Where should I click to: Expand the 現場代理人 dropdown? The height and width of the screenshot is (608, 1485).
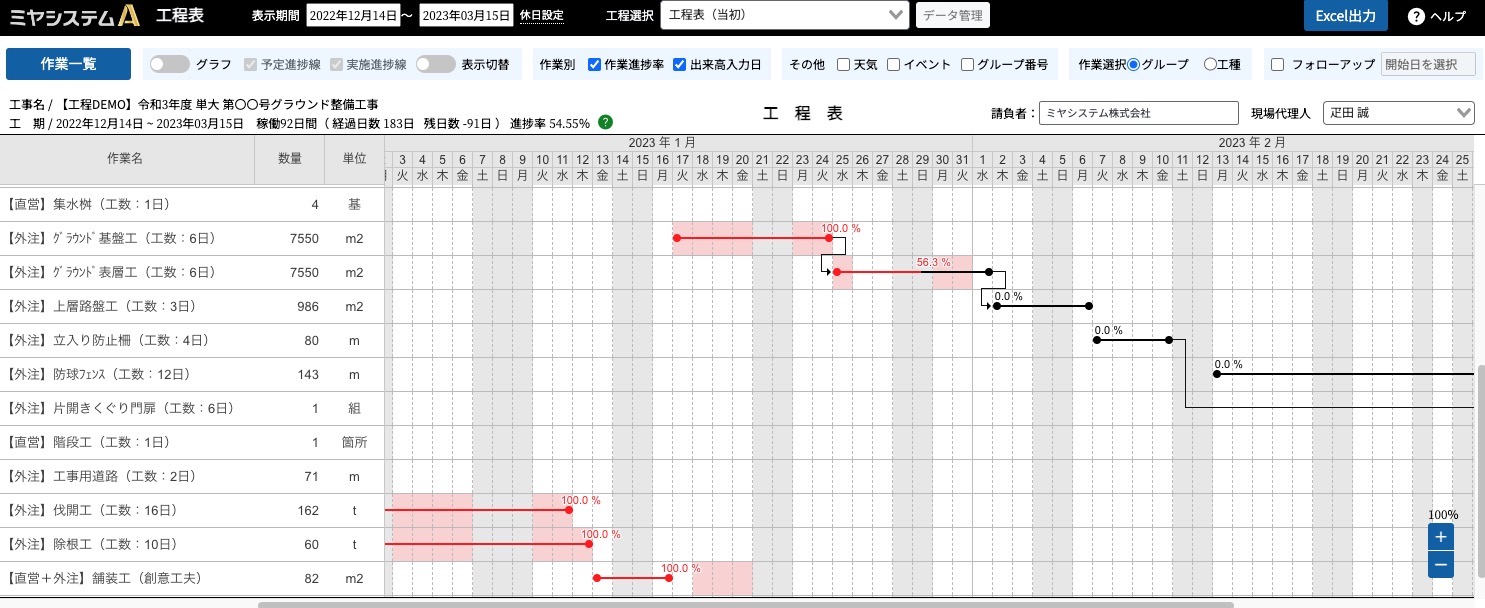(1398, 113)
